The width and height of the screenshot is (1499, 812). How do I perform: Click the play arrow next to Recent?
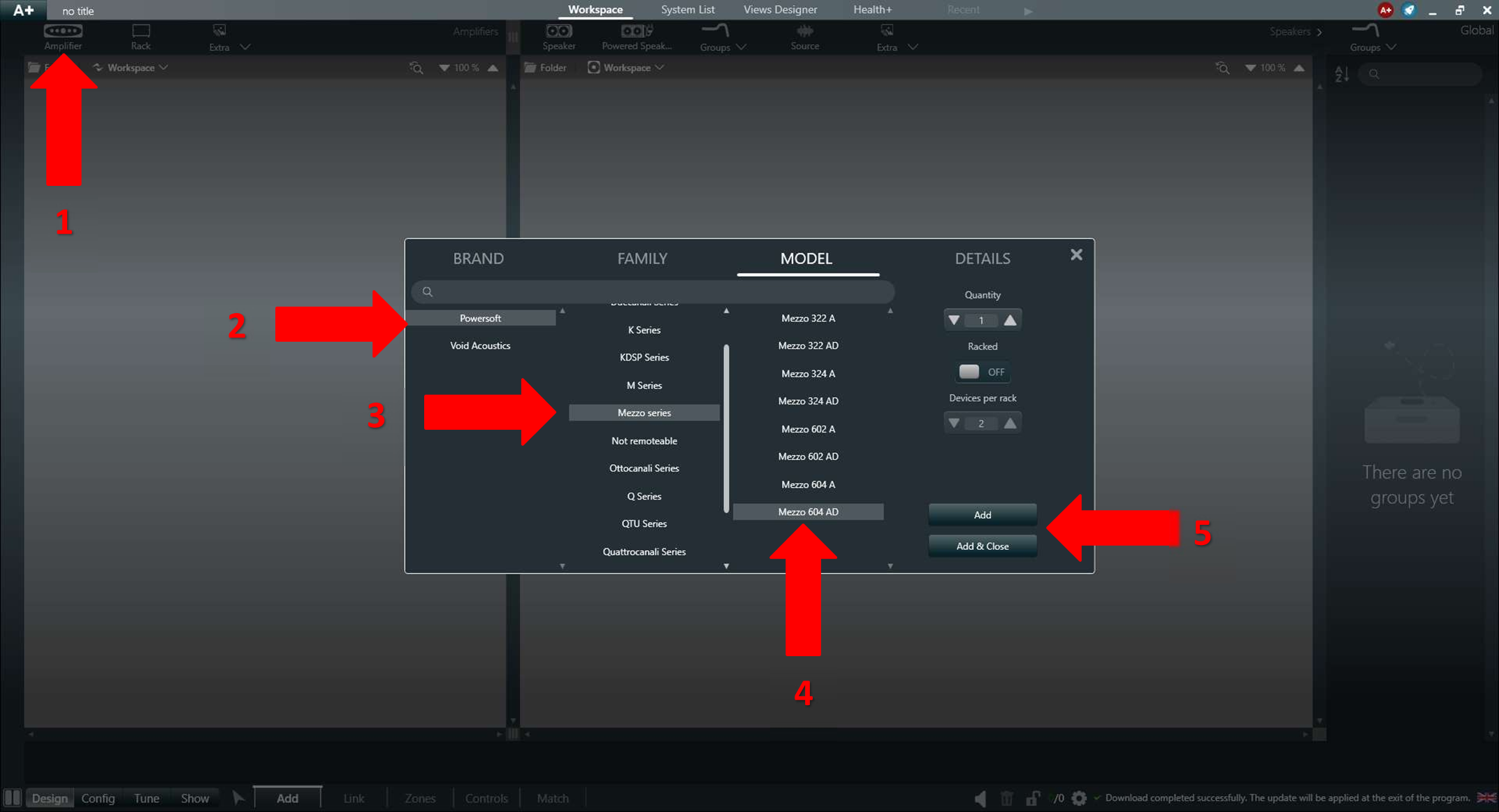[1028, 11]
